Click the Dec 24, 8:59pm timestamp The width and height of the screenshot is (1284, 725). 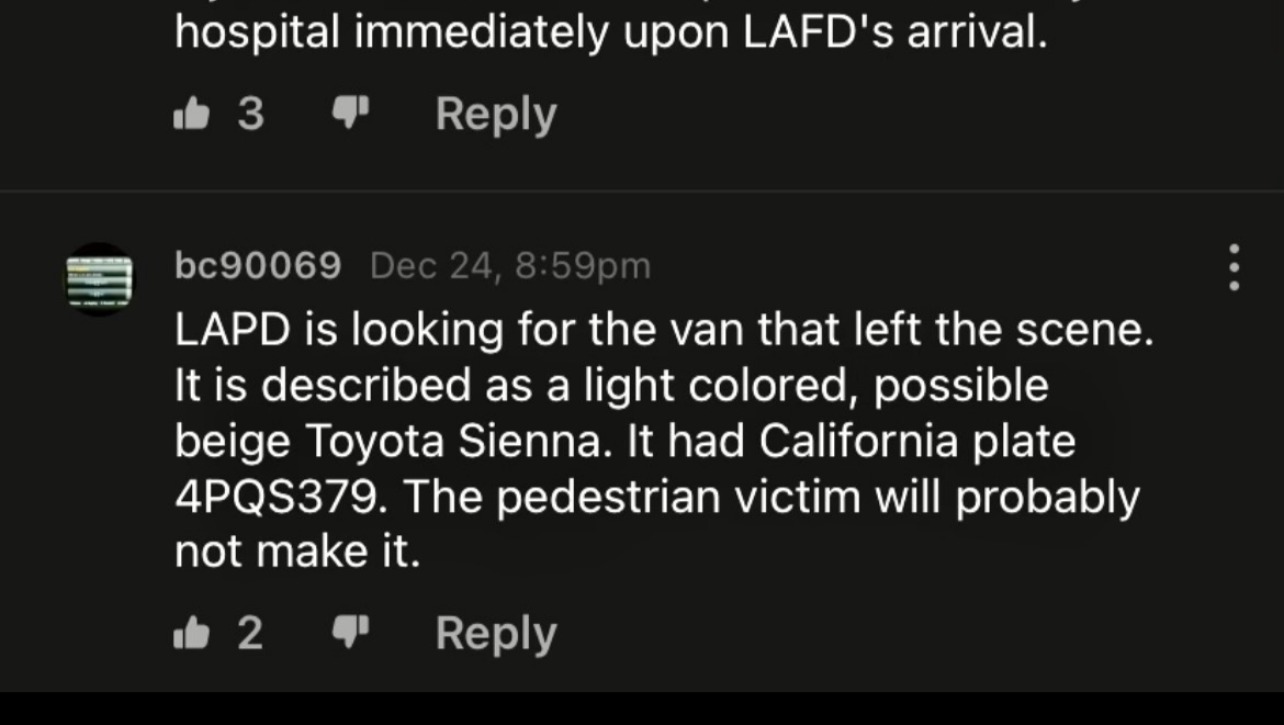click(x=510, y=266)
